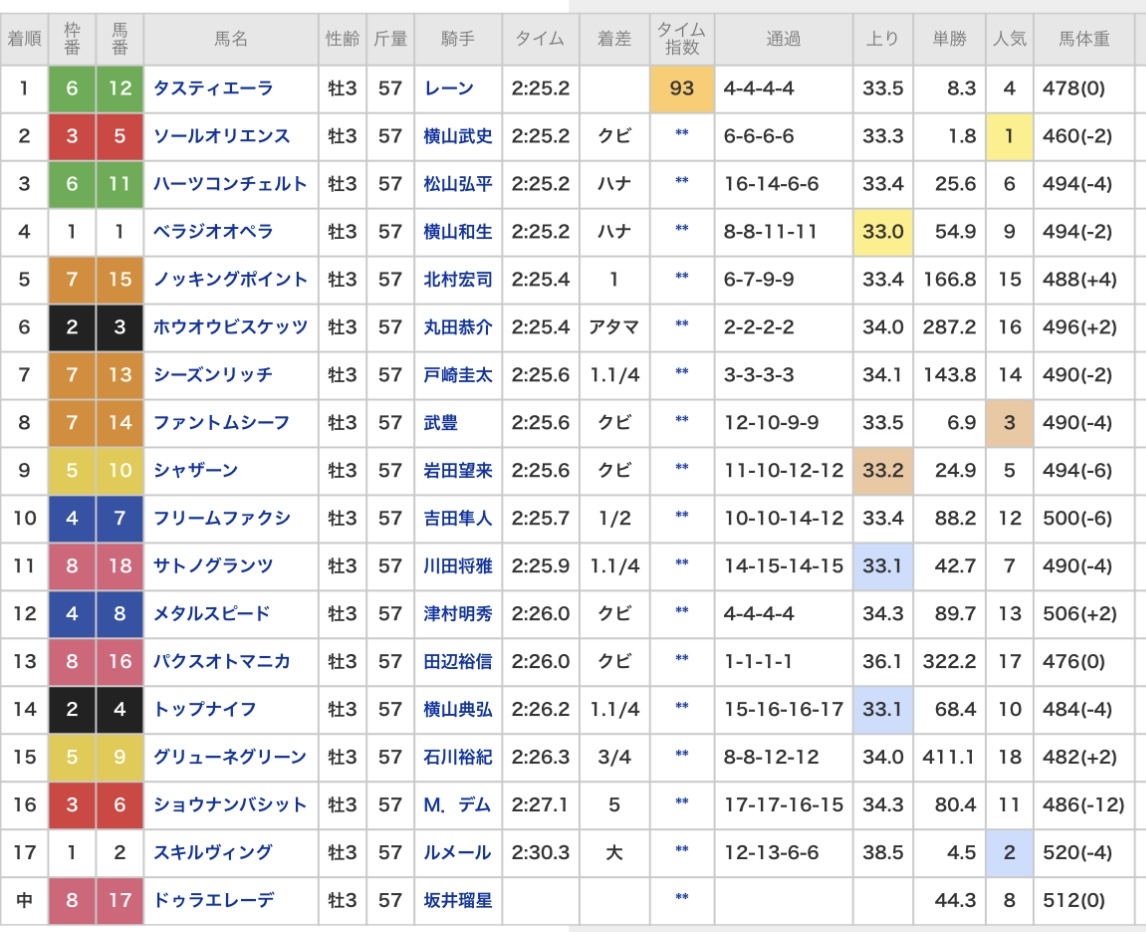The image size is (1146, 932).
Task: Open horse page for ノッキングポイント
Action: coord(230,279)
